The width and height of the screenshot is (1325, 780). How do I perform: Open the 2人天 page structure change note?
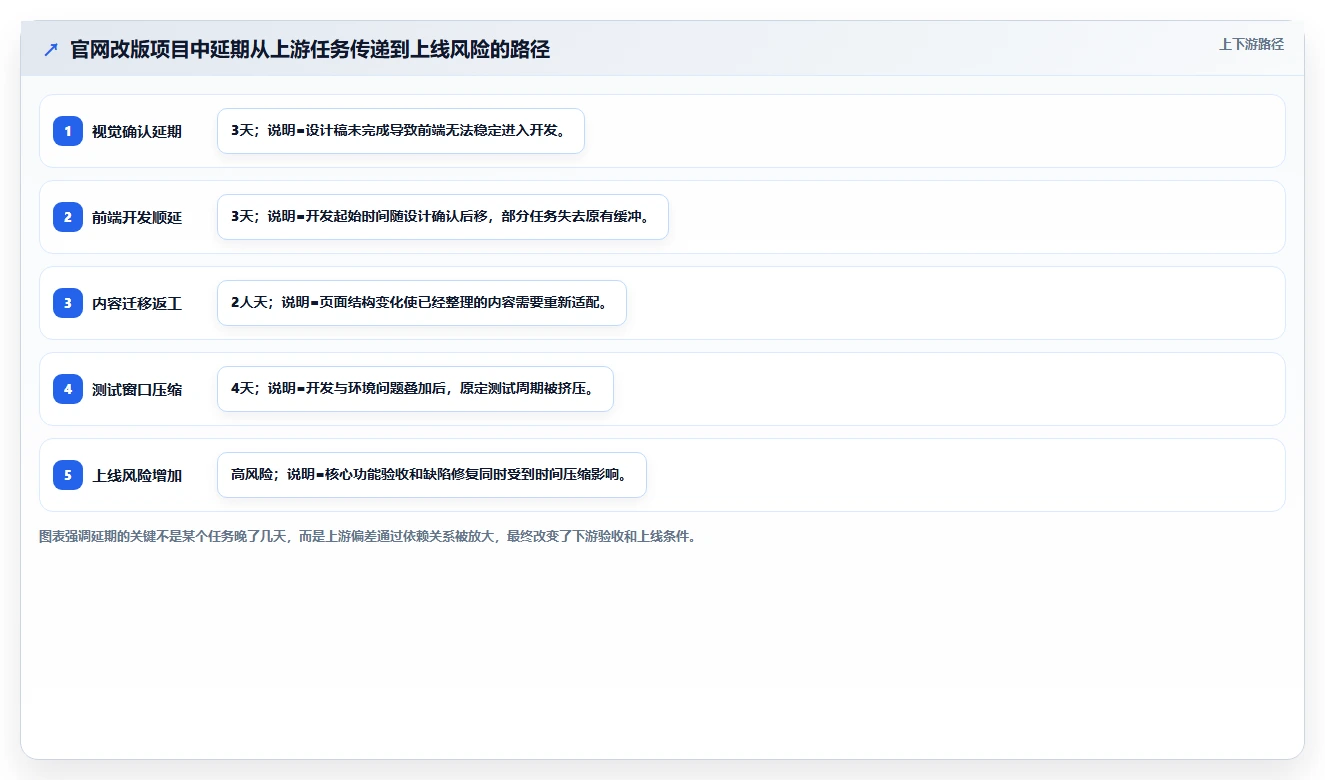(421, 303)
